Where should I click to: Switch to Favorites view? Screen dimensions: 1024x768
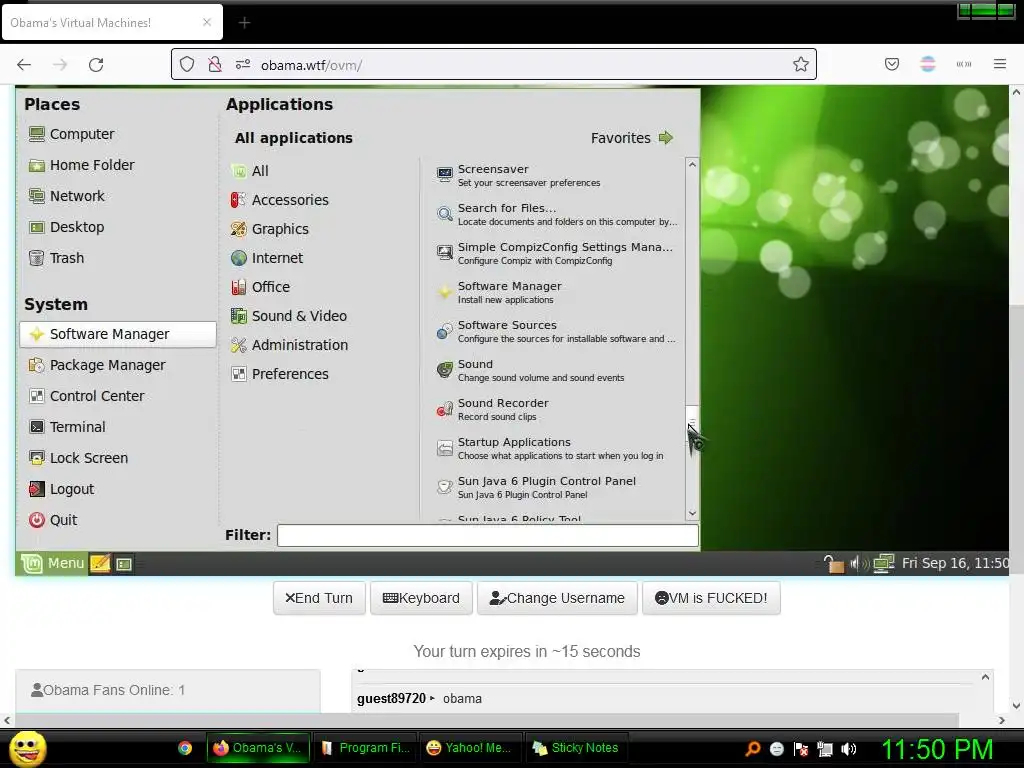pyautogui.click(x=632, y=138)
